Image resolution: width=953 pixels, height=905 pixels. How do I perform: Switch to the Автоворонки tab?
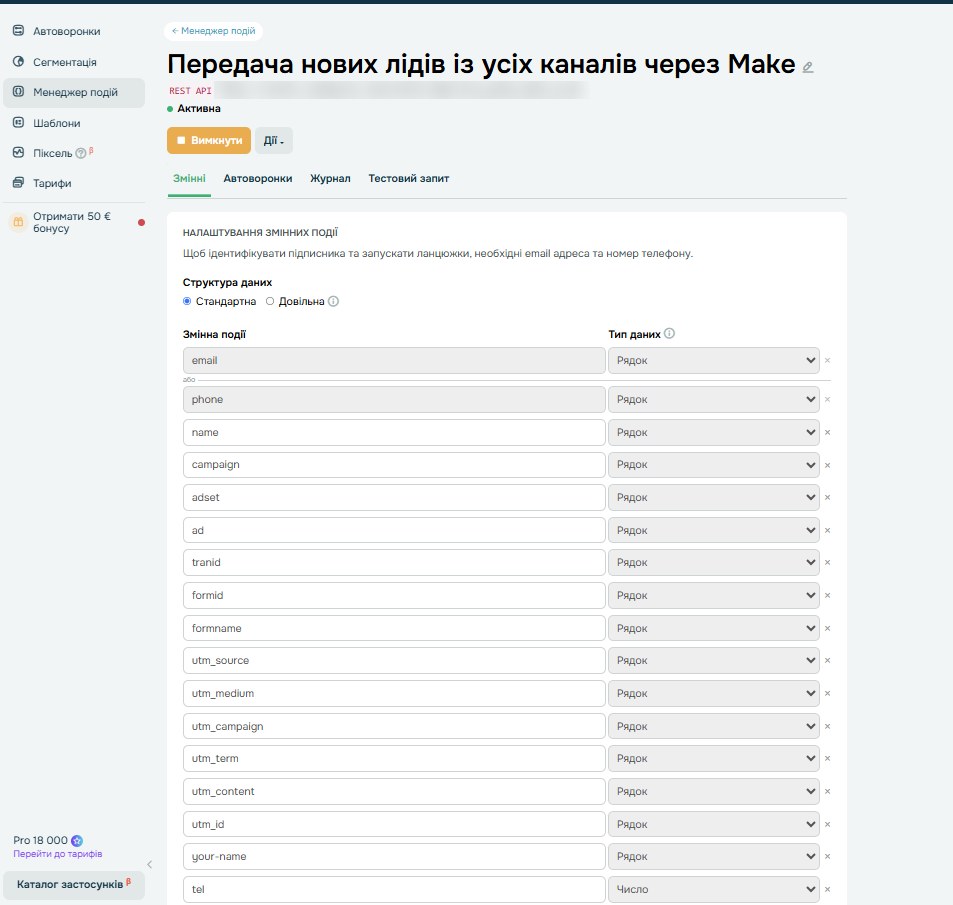coord(258,178)
